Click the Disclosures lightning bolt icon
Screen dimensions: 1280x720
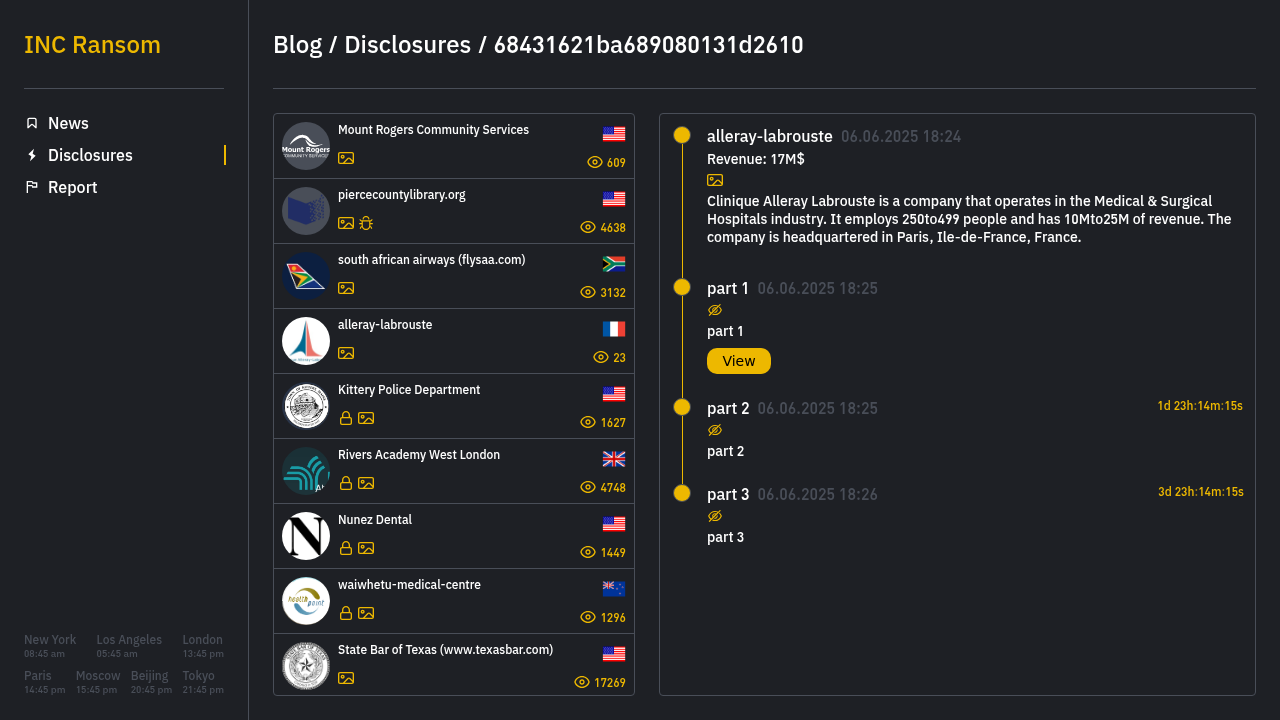(32, 155)
